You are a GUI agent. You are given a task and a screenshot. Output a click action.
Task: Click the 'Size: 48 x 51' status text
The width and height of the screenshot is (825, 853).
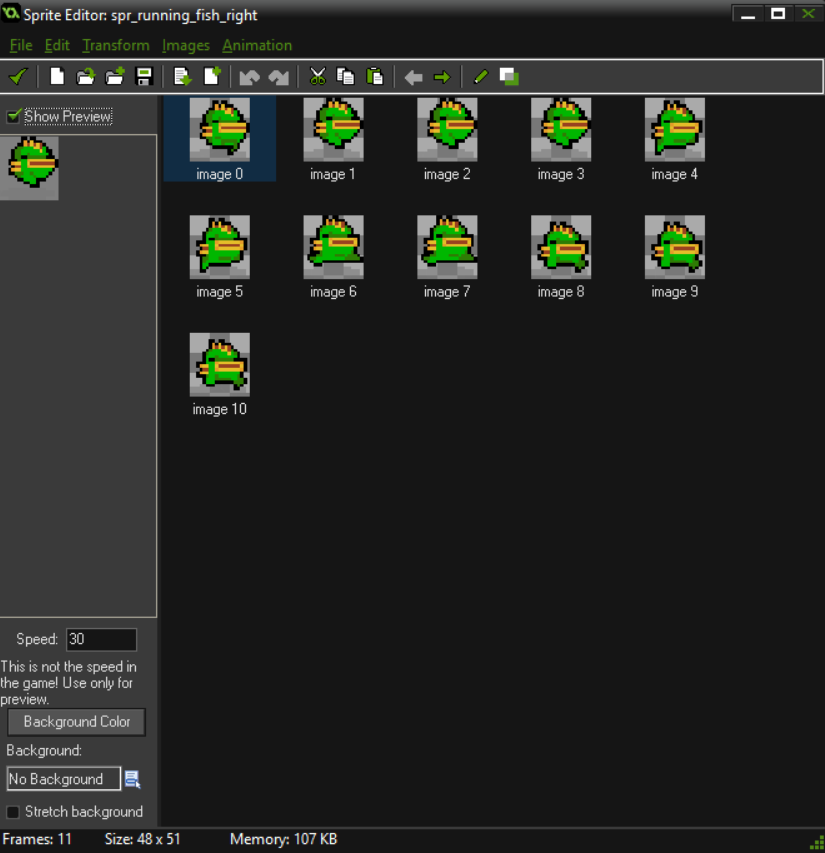pos(142,839)
